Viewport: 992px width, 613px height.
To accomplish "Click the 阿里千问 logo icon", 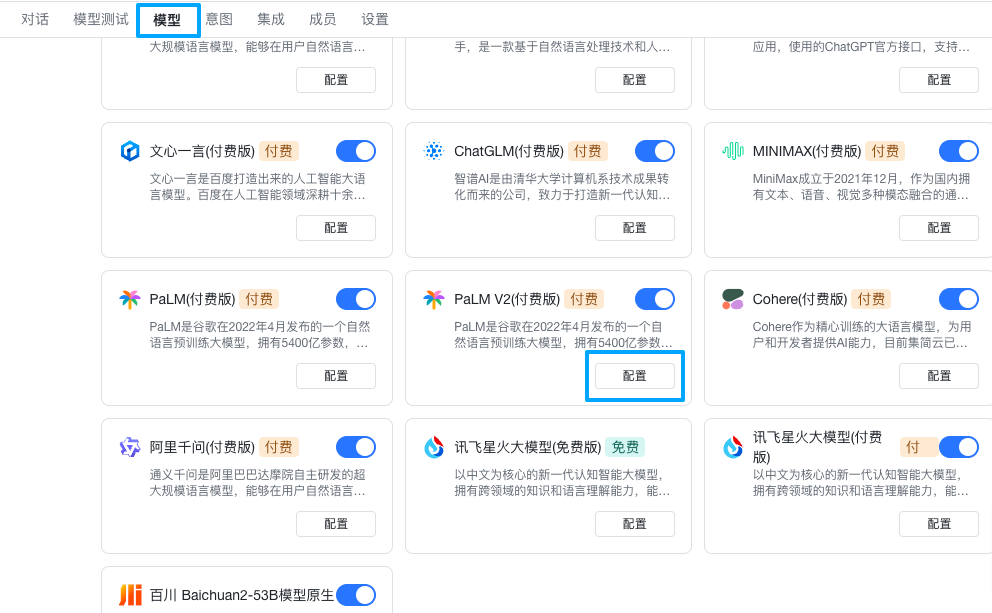I will pyautogui.click(x=130, y=447).
